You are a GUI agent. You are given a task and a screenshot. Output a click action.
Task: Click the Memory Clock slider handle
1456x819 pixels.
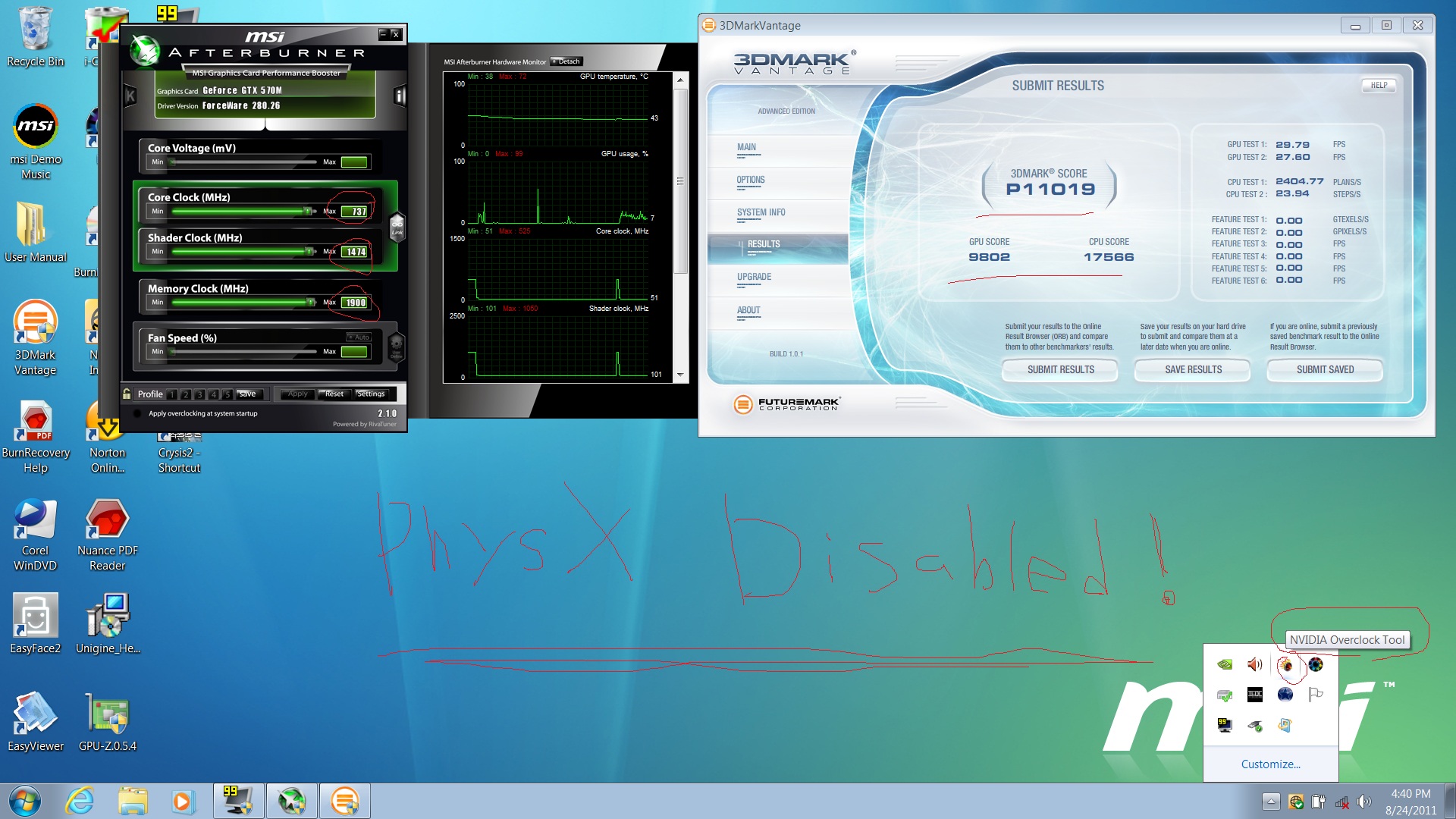pos(311,302)
